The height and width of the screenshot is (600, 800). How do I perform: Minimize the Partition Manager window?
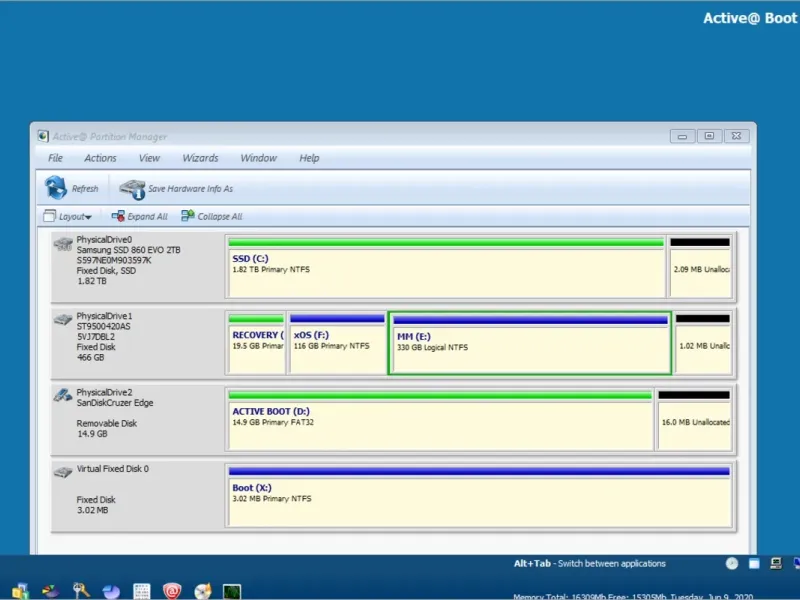(682, 136)
